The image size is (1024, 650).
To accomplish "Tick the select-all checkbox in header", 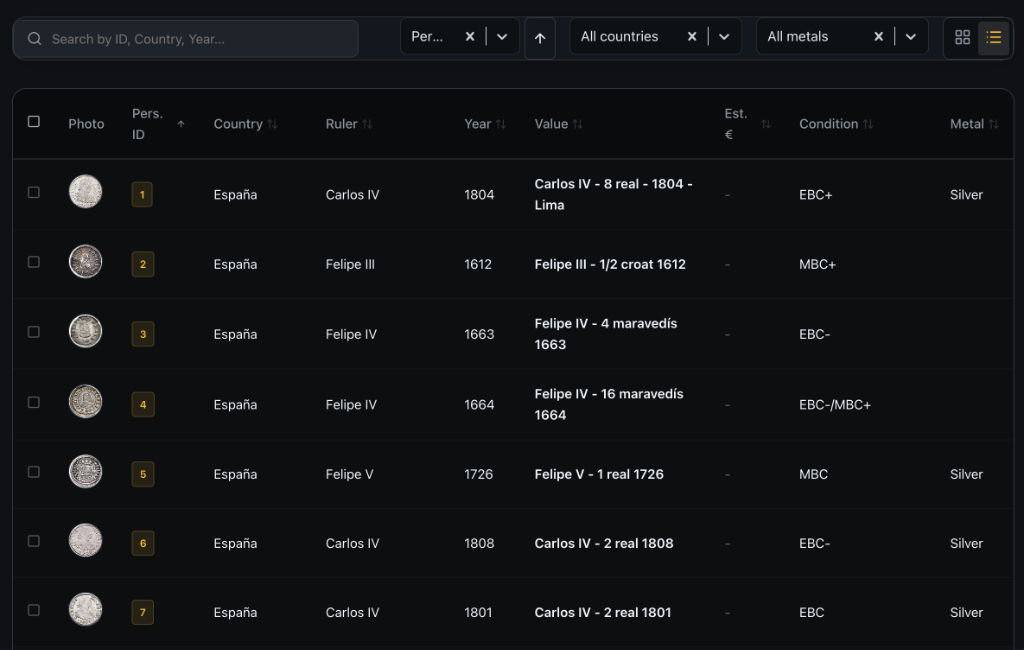I will [34, 121].
